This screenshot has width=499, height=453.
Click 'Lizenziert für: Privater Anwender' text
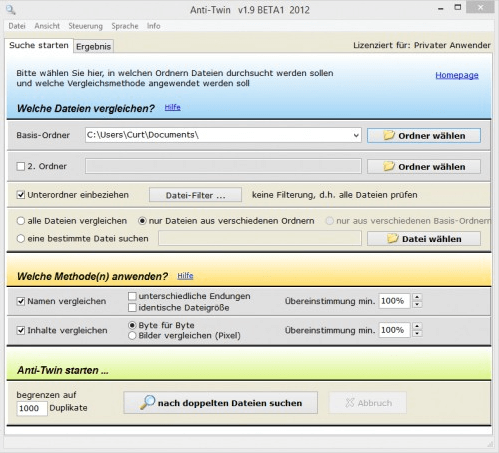click(x=422, y=45)
